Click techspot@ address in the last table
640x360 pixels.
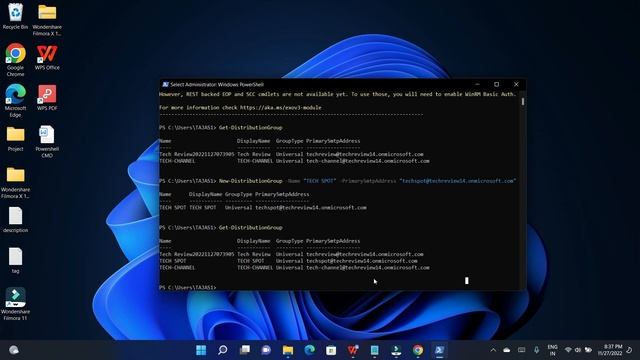362,261
